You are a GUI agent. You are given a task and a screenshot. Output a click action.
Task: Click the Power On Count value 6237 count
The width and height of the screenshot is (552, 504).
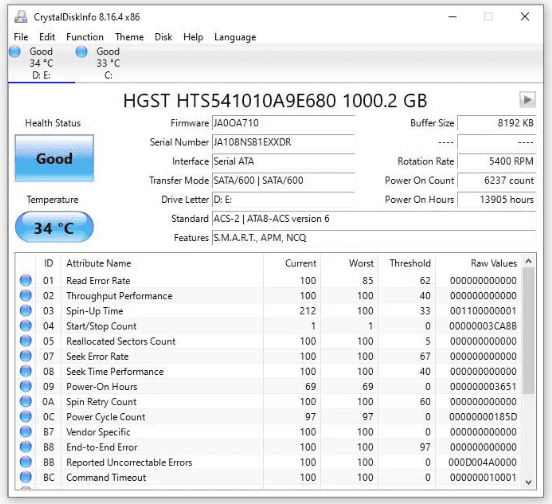pyautogui.click(x=497, y=180)
